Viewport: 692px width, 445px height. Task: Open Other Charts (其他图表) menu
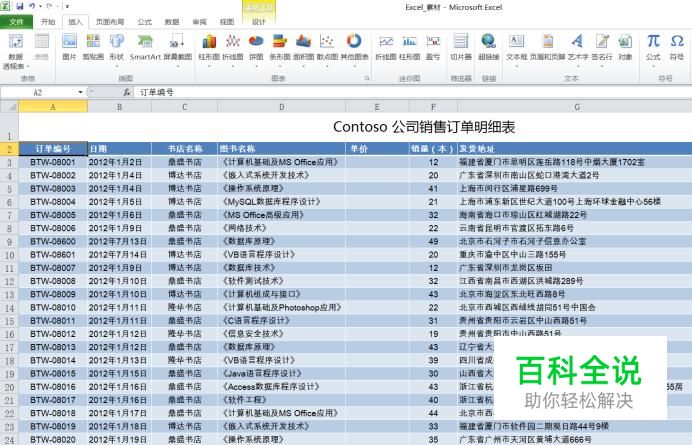pyautogui.click(x=354, y=49)
